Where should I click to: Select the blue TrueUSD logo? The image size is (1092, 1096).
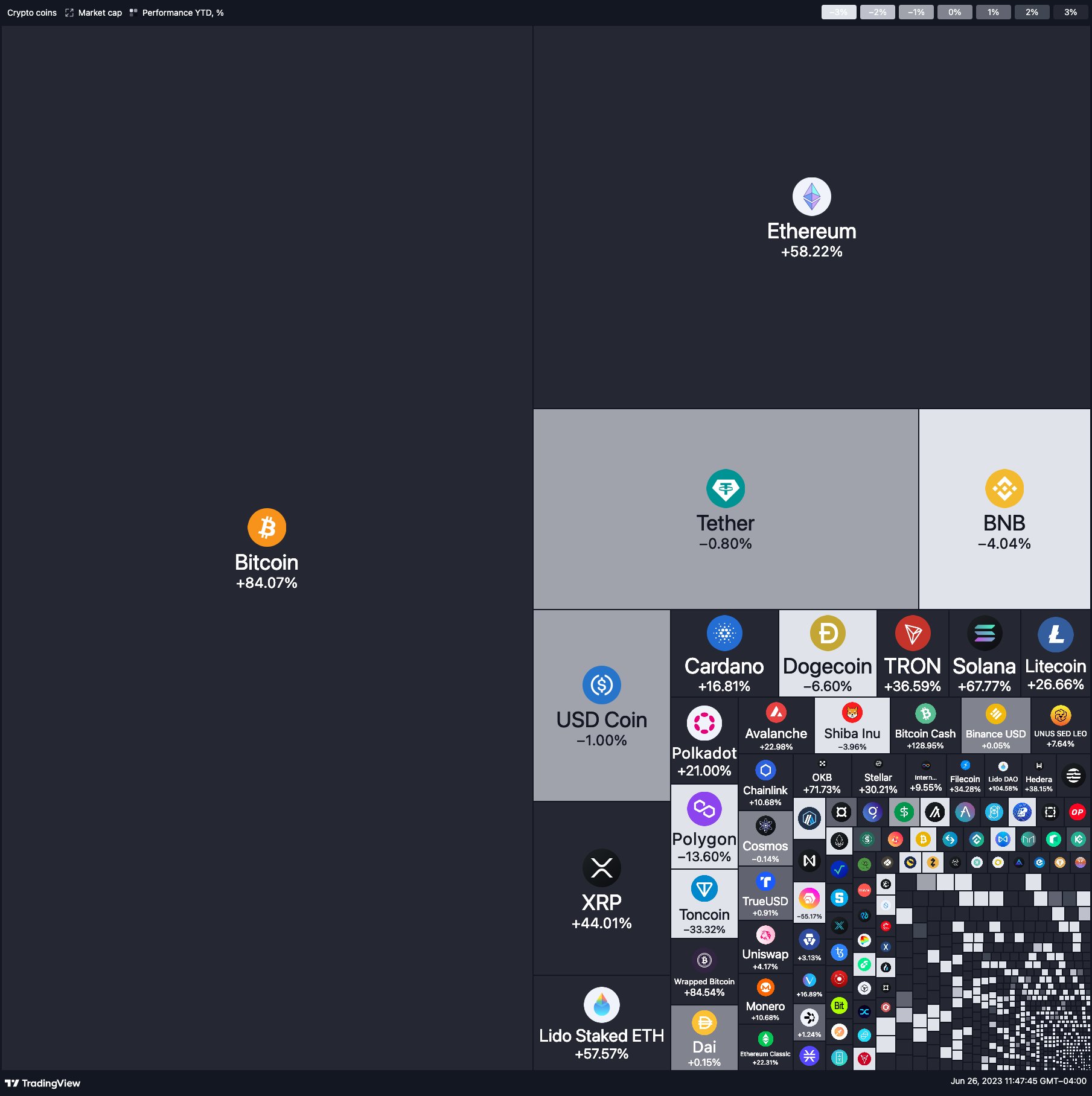tap(765, 882)
